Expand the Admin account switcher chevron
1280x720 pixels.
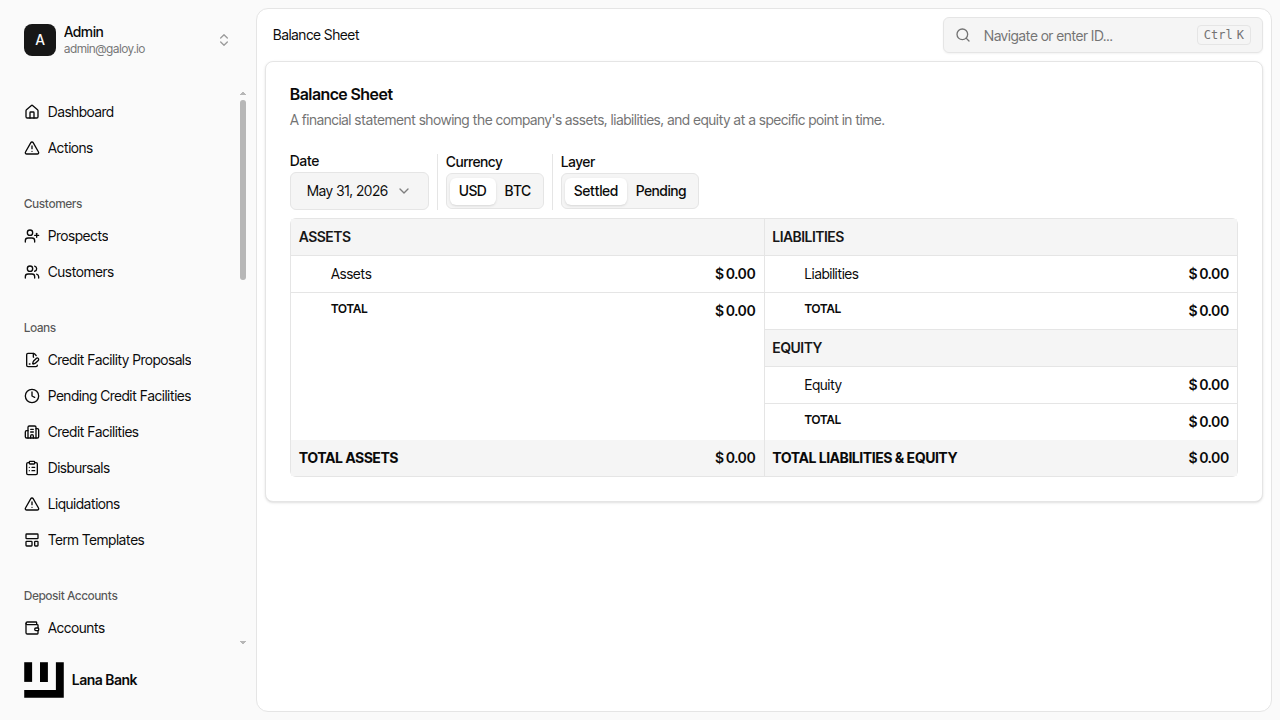[x=224, y=40]
